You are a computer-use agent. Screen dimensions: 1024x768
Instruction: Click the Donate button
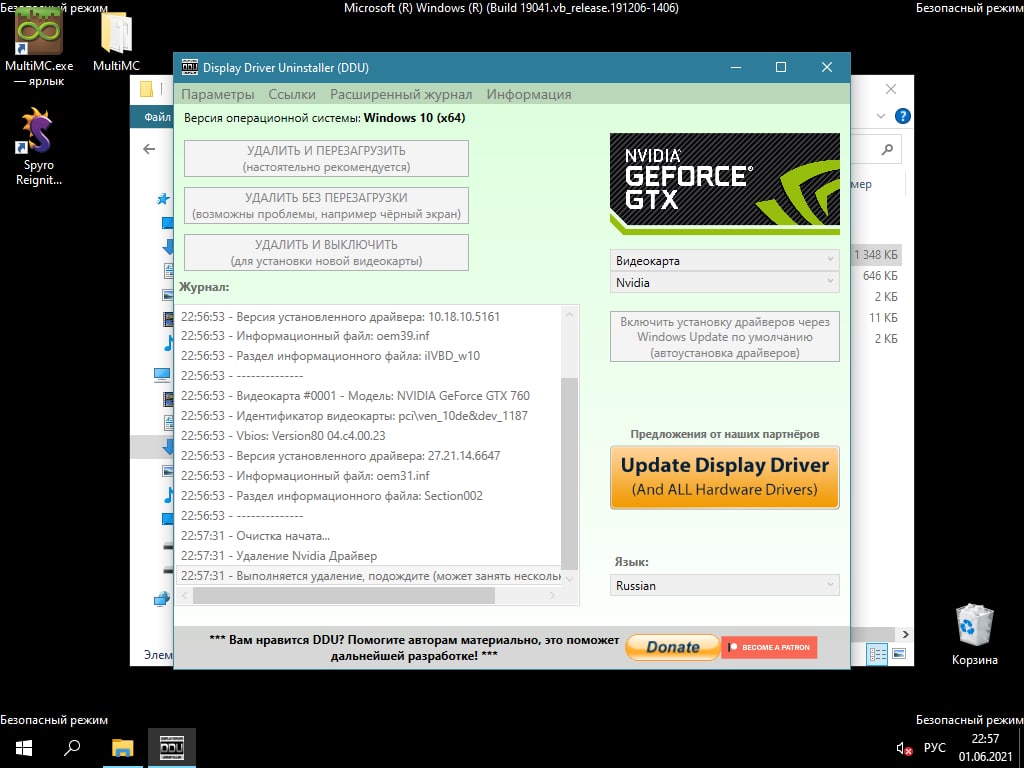(673, 647)
